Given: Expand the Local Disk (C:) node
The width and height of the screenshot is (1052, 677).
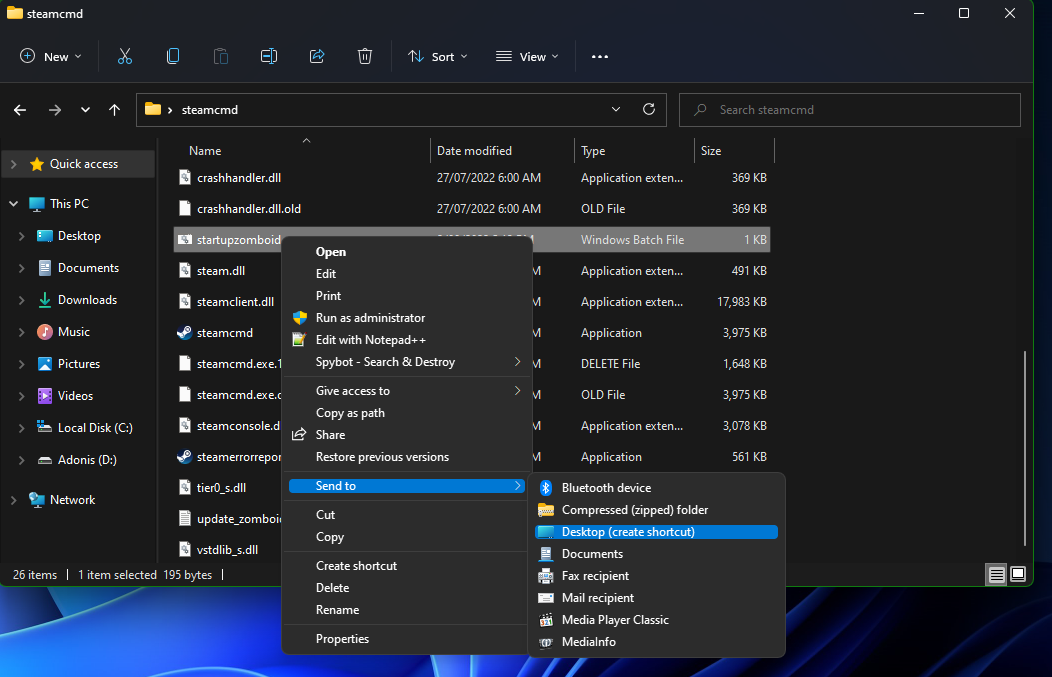Looking at the screenshot, I should coord(22,428).
